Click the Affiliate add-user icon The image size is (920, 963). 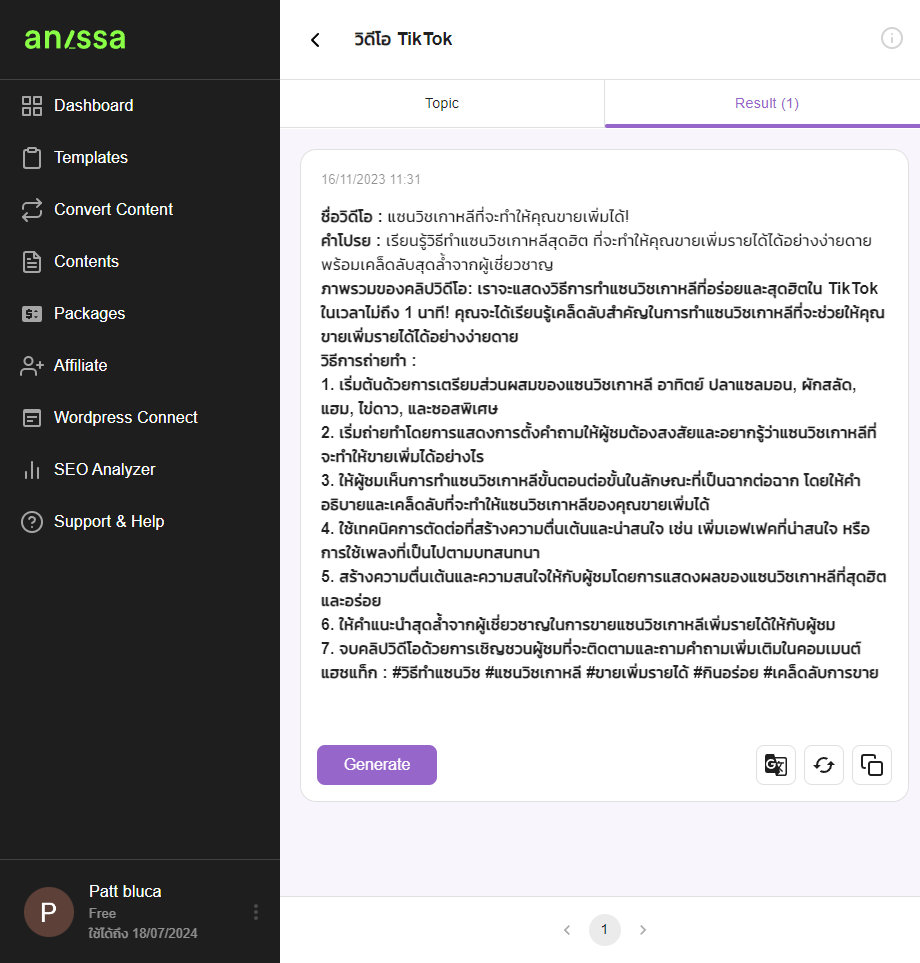pyautogui.click(x=32, y=365)
